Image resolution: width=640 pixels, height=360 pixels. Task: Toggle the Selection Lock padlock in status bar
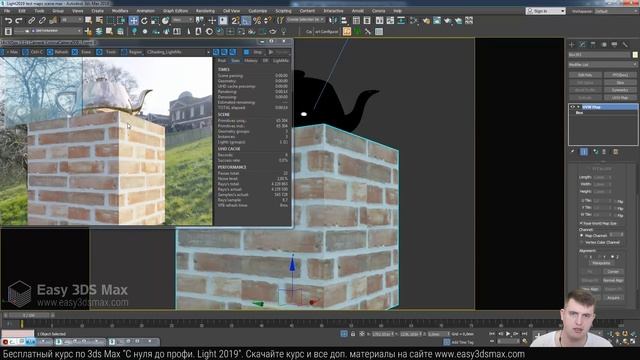pyautogui.click(x=353, y=334)
